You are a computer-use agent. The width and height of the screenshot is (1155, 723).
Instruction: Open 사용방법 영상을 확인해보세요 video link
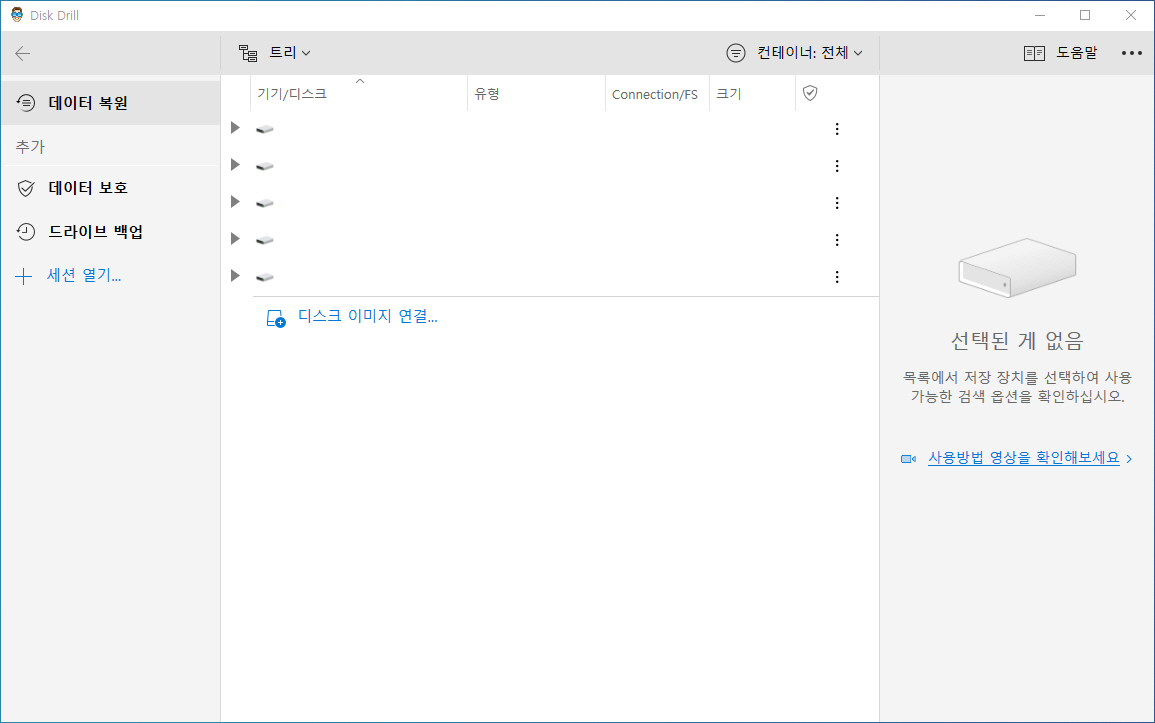(x=1023, y=458)
